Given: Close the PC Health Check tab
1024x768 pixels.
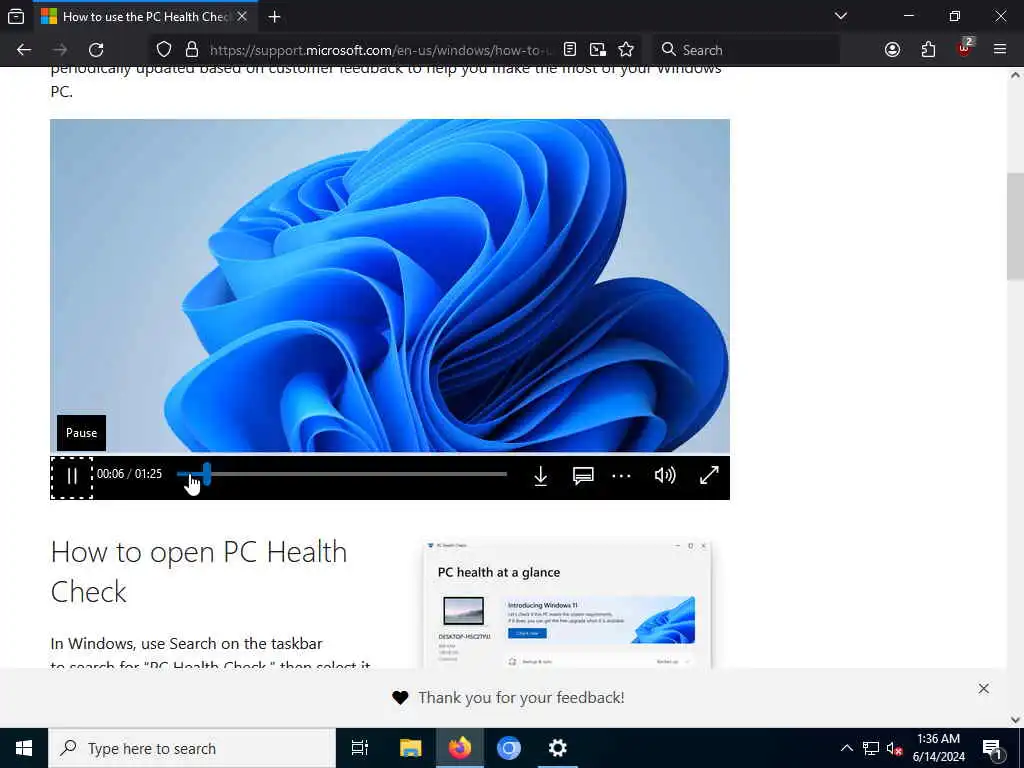Looking at the screenshot, I should click(x=242, y=16).
